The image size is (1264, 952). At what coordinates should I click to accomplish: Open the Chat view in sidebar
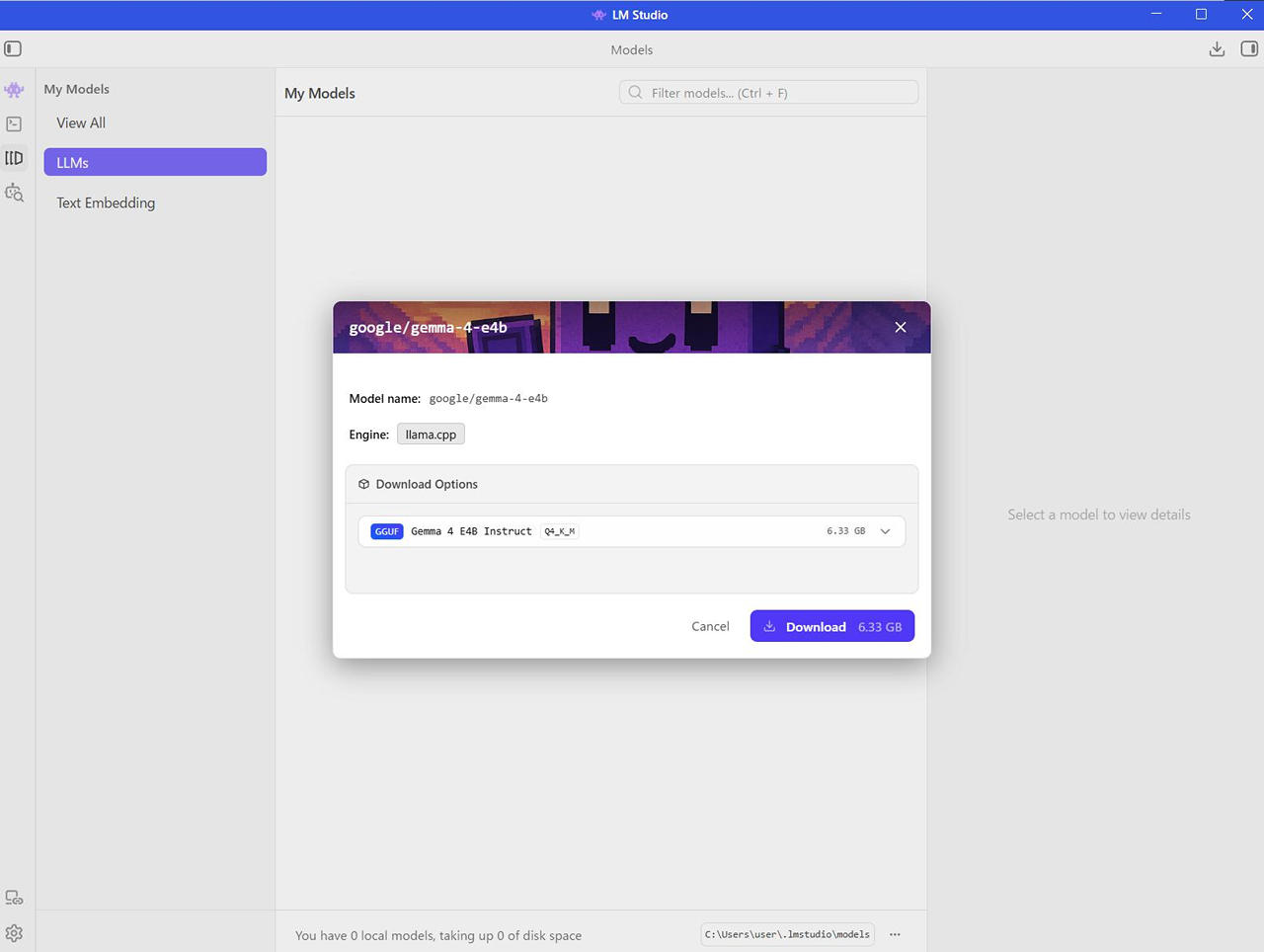click(x=14, y=90)
